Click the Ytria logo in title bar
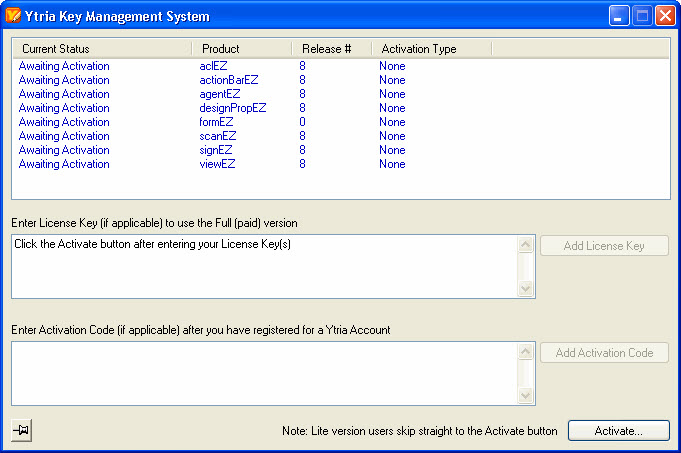Viewport: 681px width, 453px height. point(14,16)
